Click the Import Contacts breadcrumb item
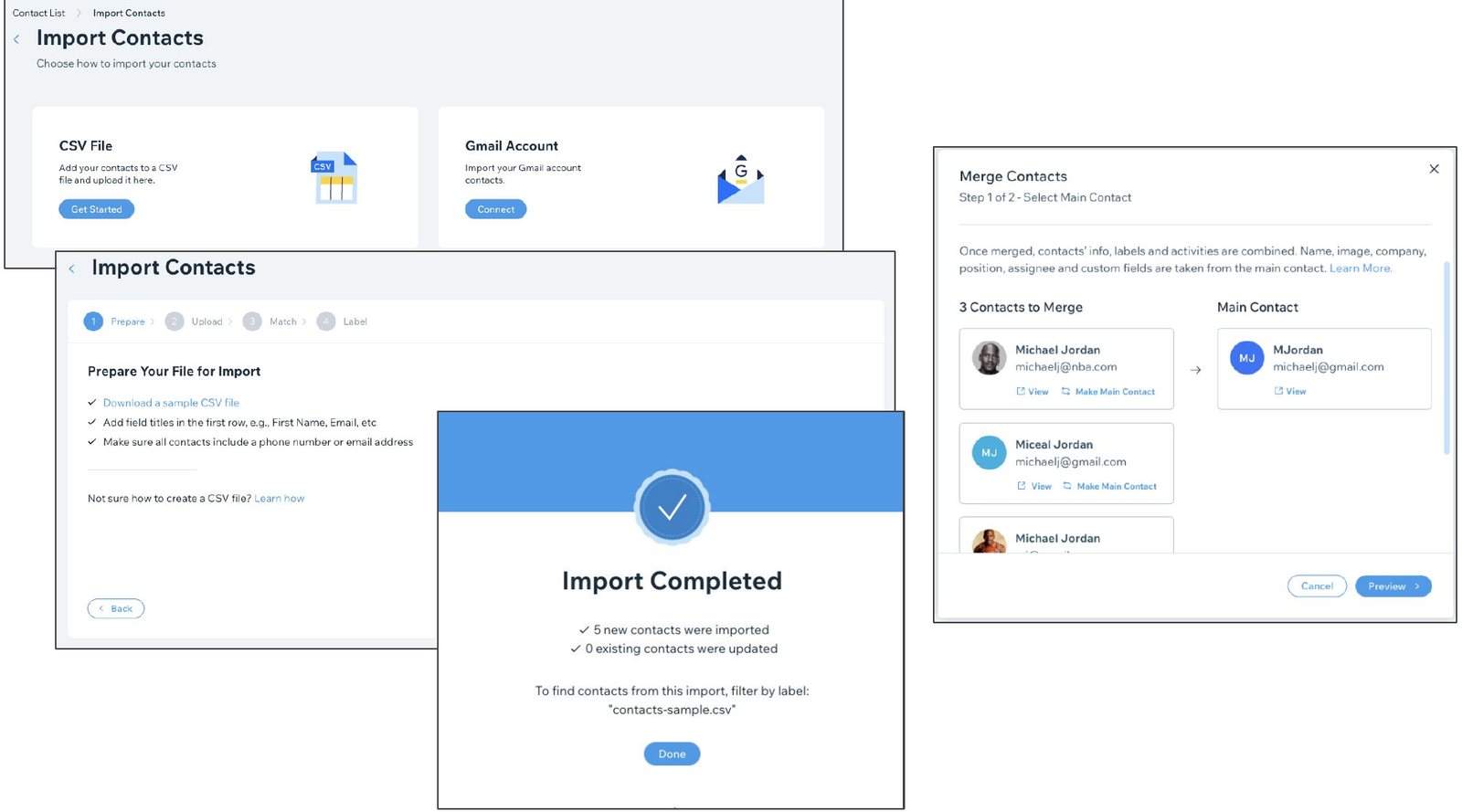 pyautogui.click(x=129, y=13)
